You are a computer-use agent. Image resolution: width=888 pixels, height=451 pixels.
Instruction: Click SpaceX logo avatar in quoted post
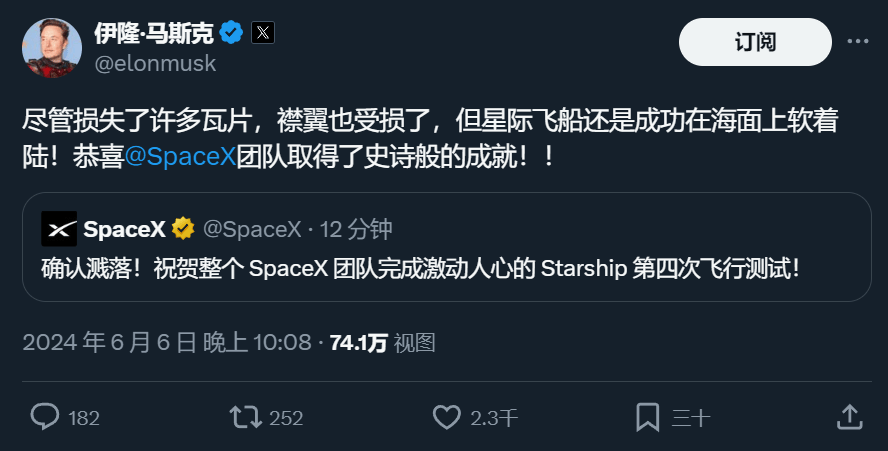click(59, 229)
